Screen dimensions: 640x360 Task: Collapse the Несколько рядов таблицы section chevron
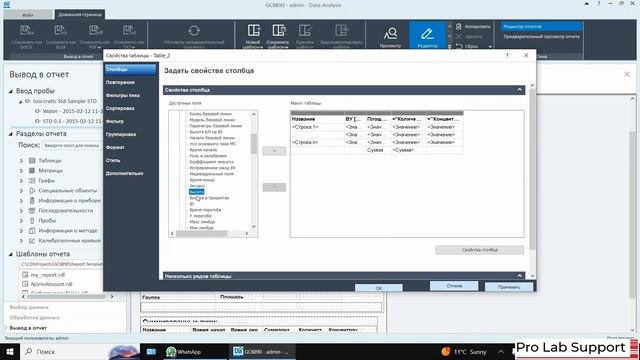pyautogui.click(x=519, y=276)
